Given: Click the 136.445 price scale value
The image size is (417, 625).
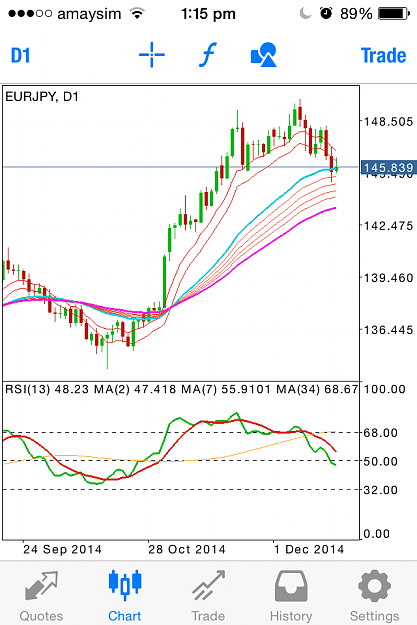Looking at the screenshot, I should (388, 330).
